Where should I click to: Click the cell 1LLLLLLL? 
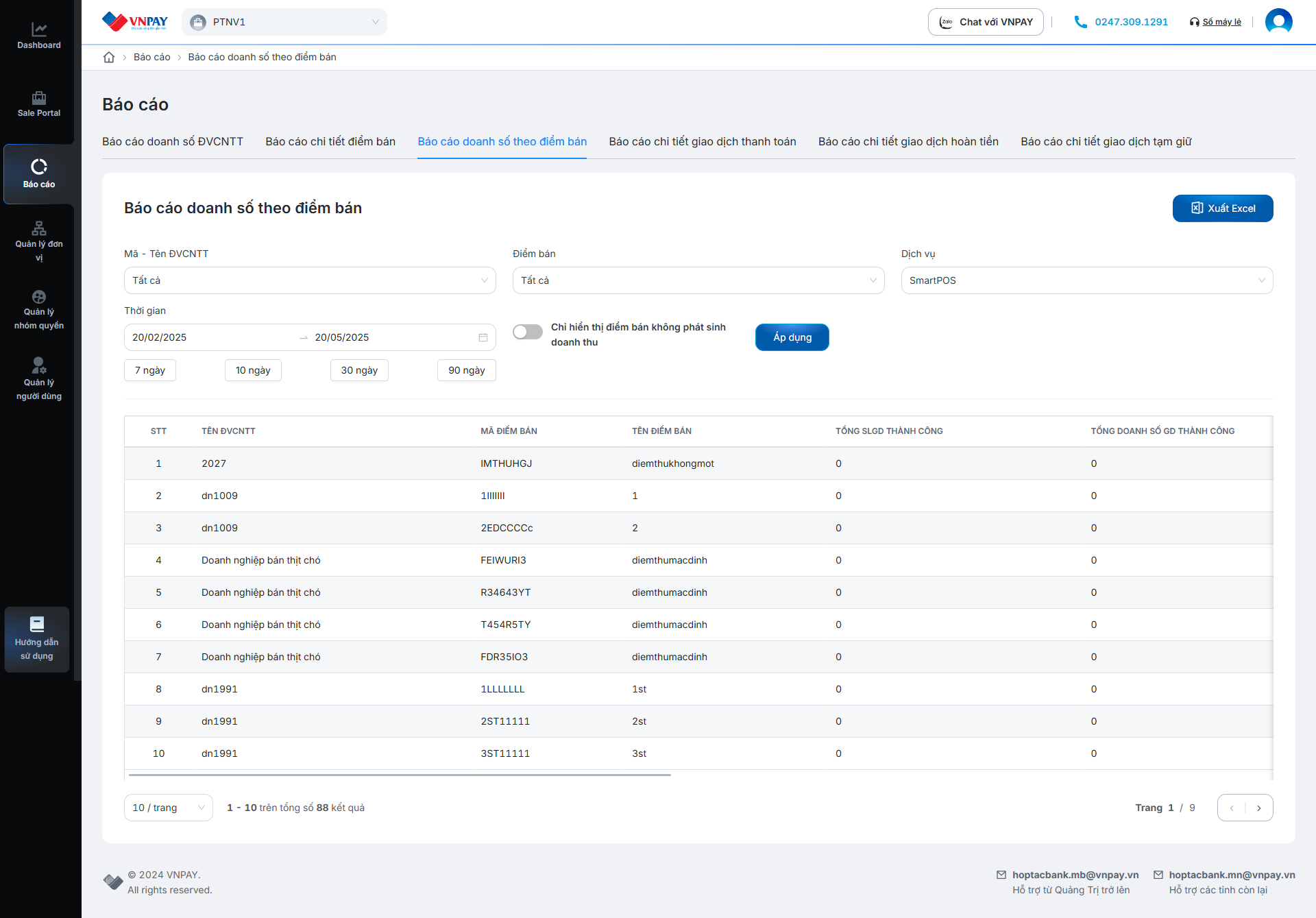click(x=502, y=689)
